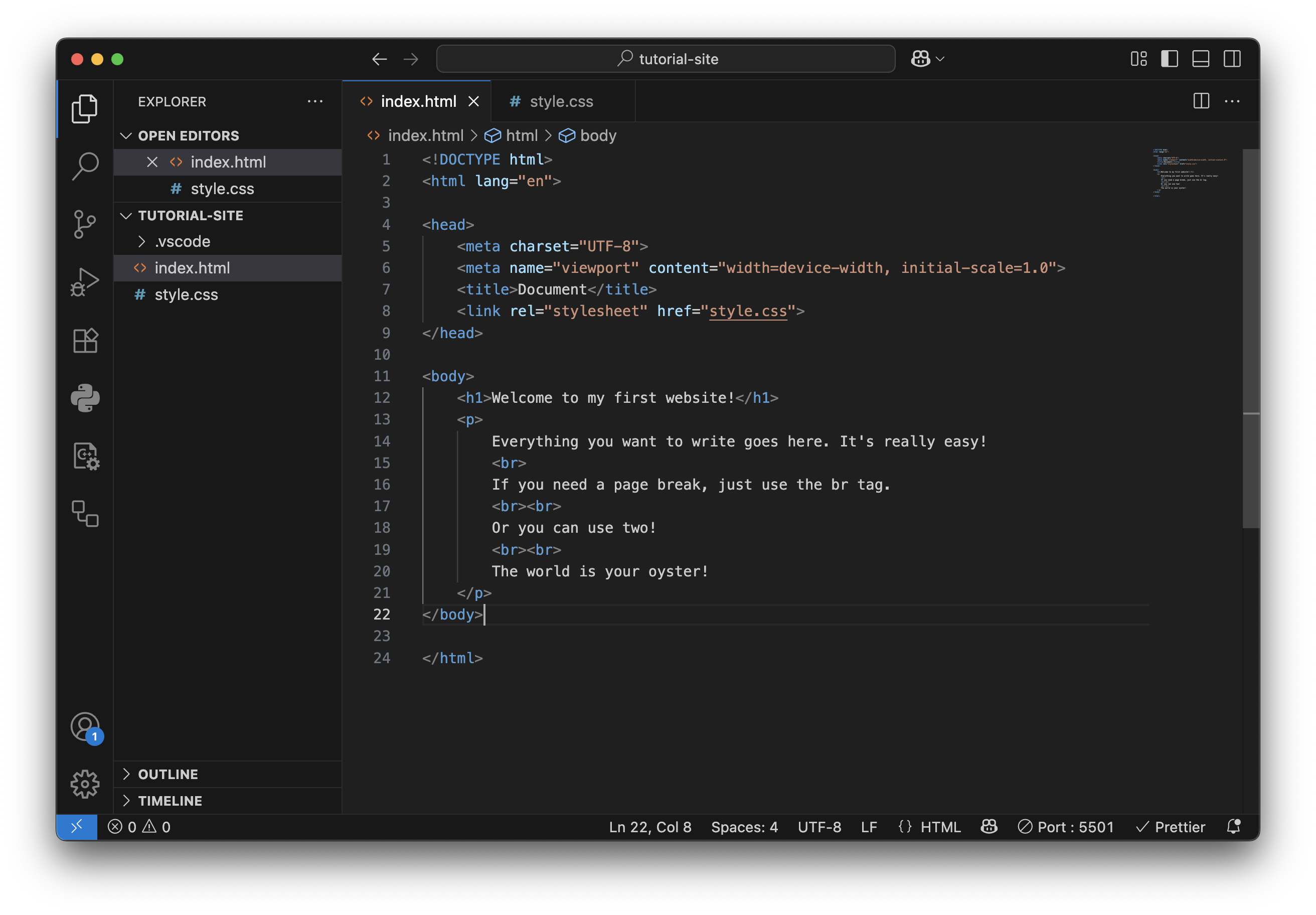1316x915 pixels.
Task: Open the Copilot dropdown arrow in title bar
Action: 940,59
